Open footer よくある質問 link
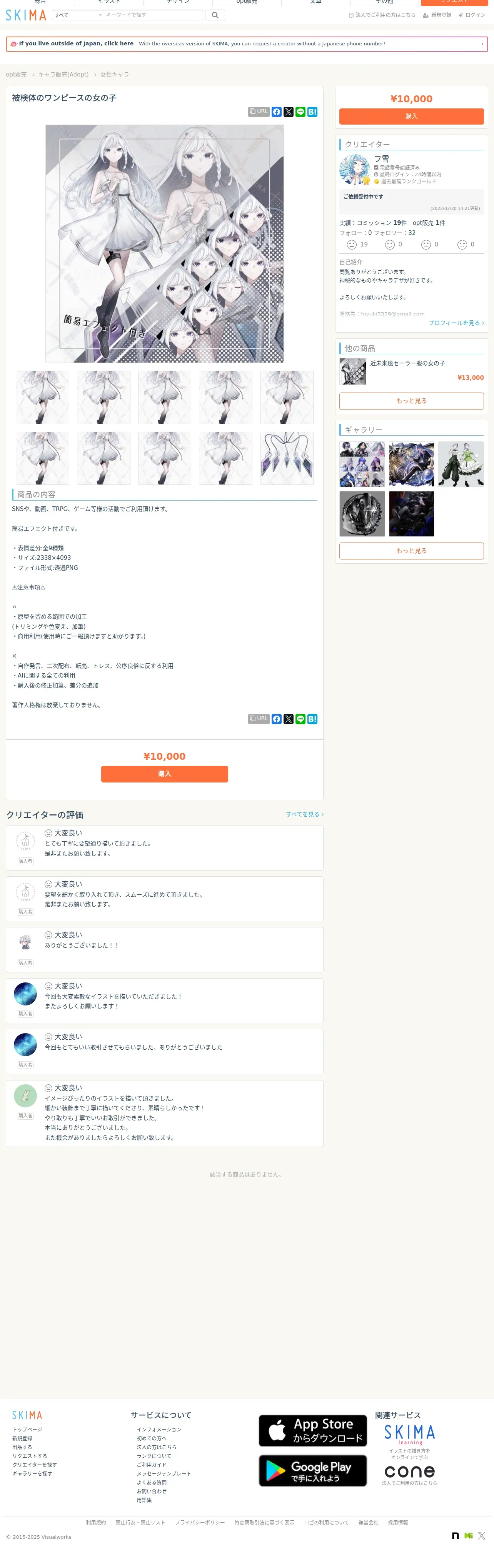Image resolution: width=494 pixels, height=1568 pixels. [152, 1482]
